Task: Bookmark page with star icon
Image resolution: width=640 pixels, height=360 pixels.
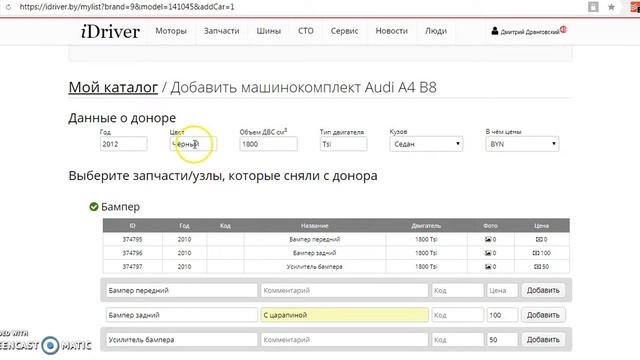Action: tap(611, 7)
